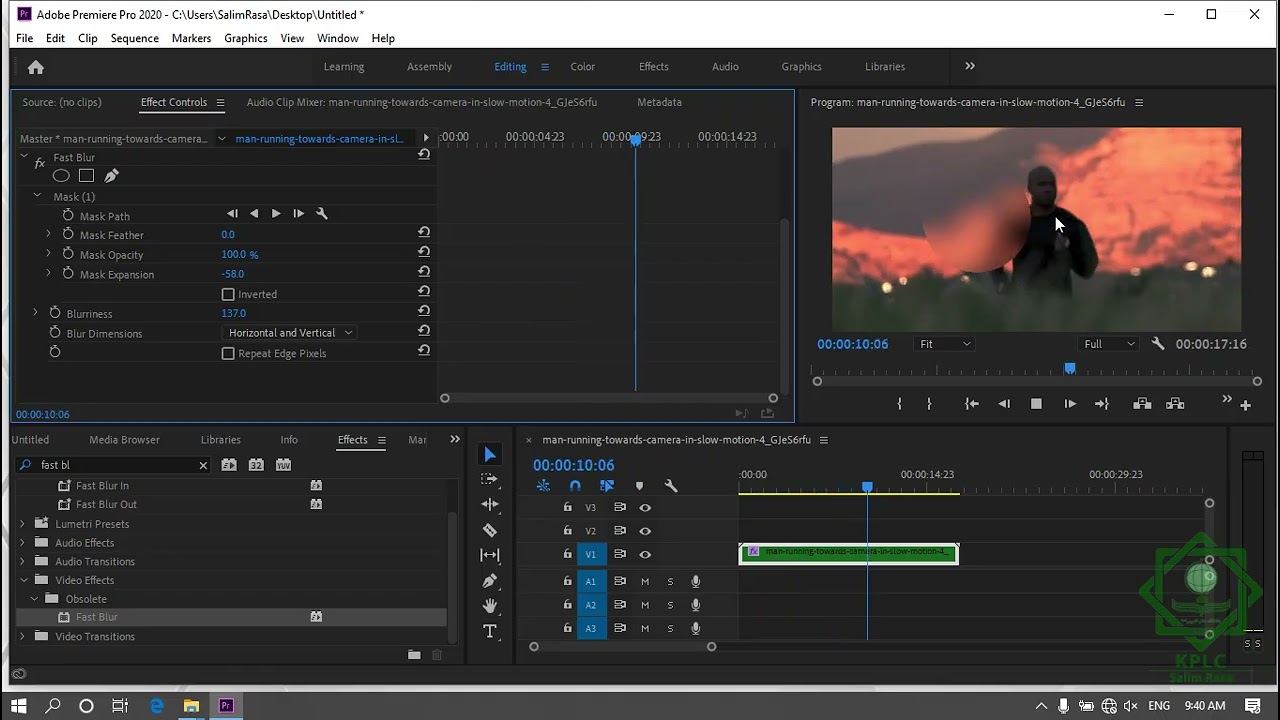Image resolution: width=1280 pixels, height=720 pixels.
Task: Open Blur Dimensions dropdown
Action: pyautogui.click(x=290, y=333)
